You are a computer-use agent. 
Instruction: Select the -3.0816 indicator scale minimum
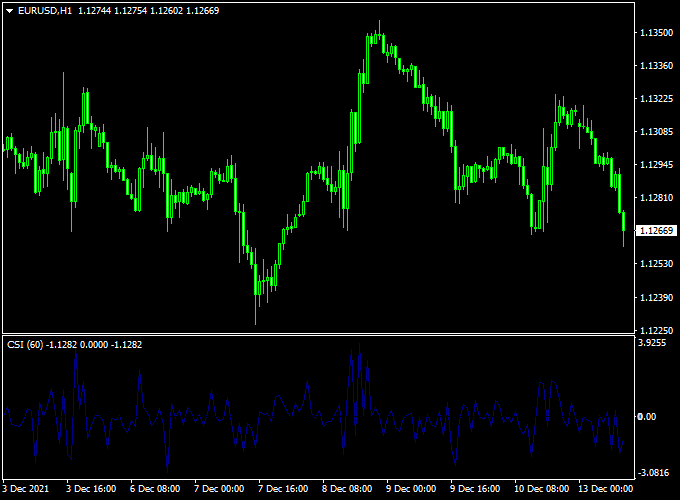click(654, 472)
